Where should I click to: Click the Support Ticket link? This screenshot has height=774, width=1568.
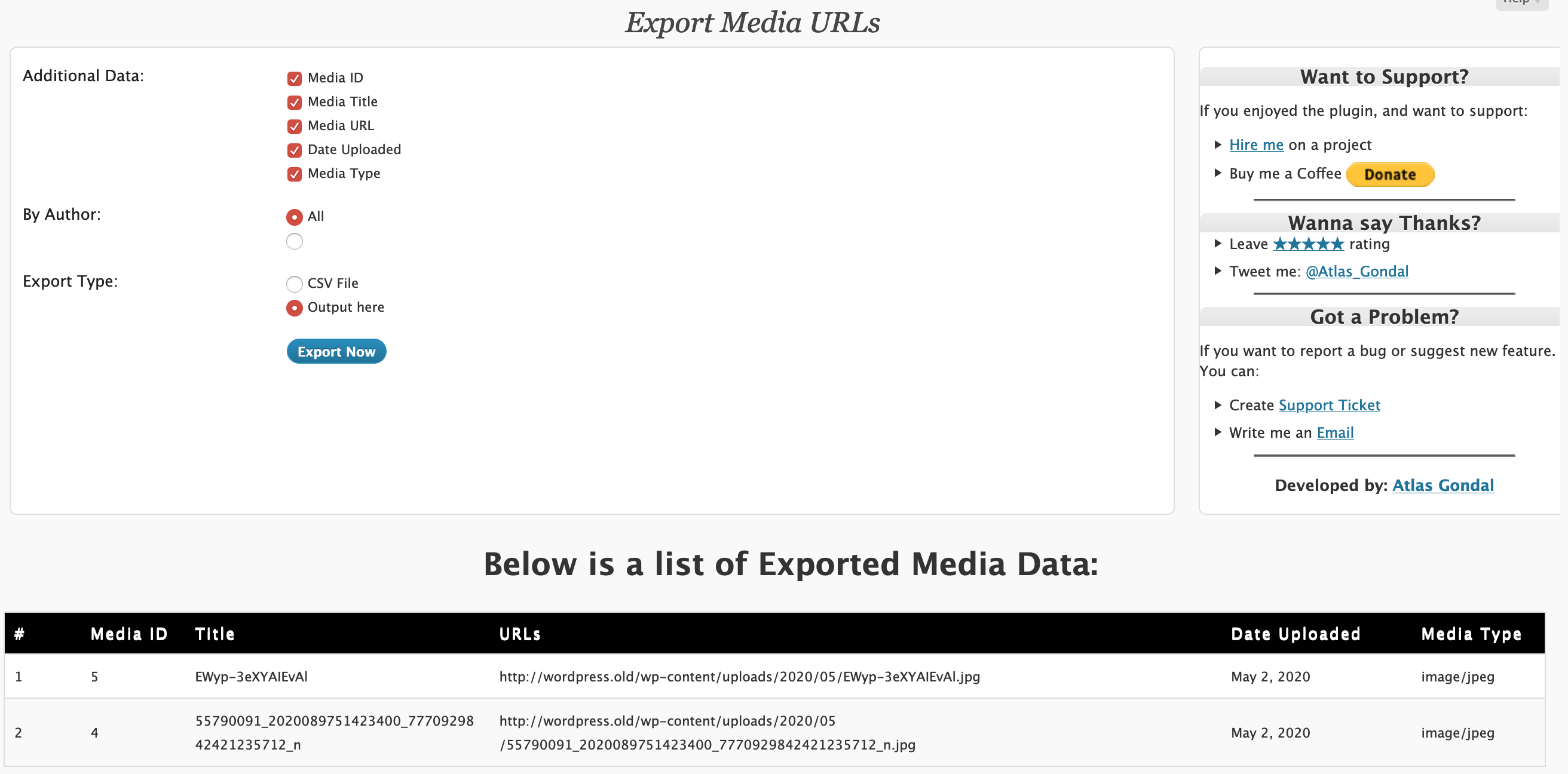[1329, 405]
